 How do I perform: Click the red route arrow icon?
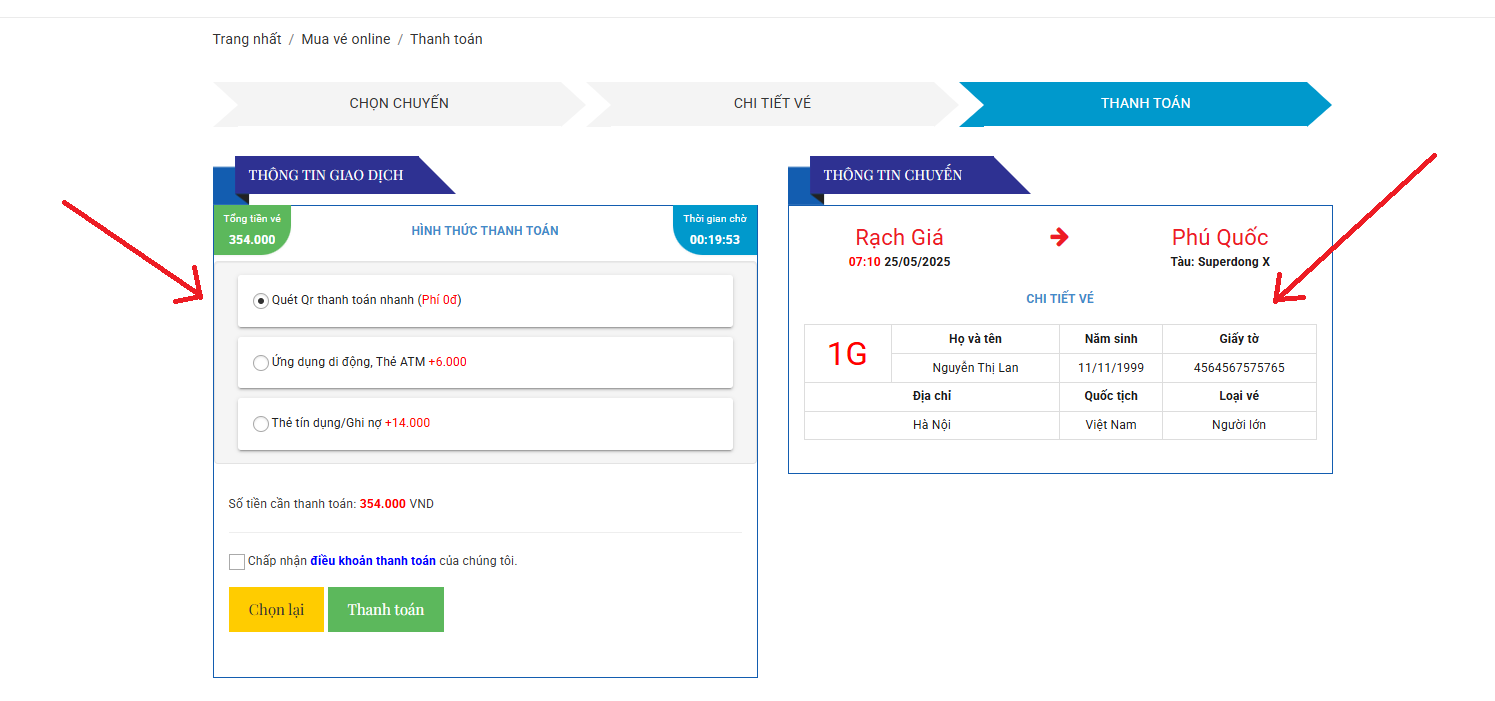click(x=1060, y=237)
